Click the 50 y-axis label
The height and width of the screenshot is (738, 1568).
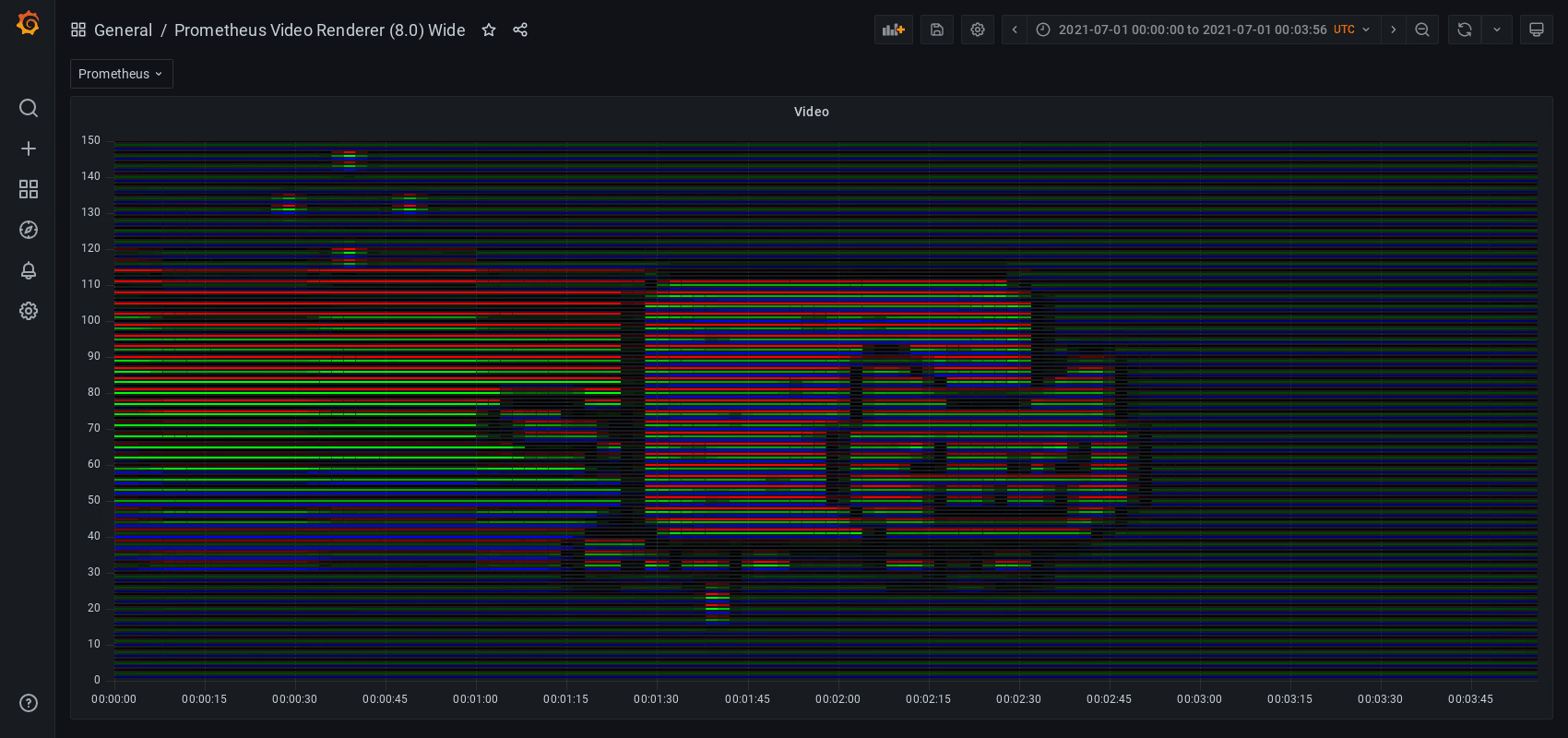94,500
